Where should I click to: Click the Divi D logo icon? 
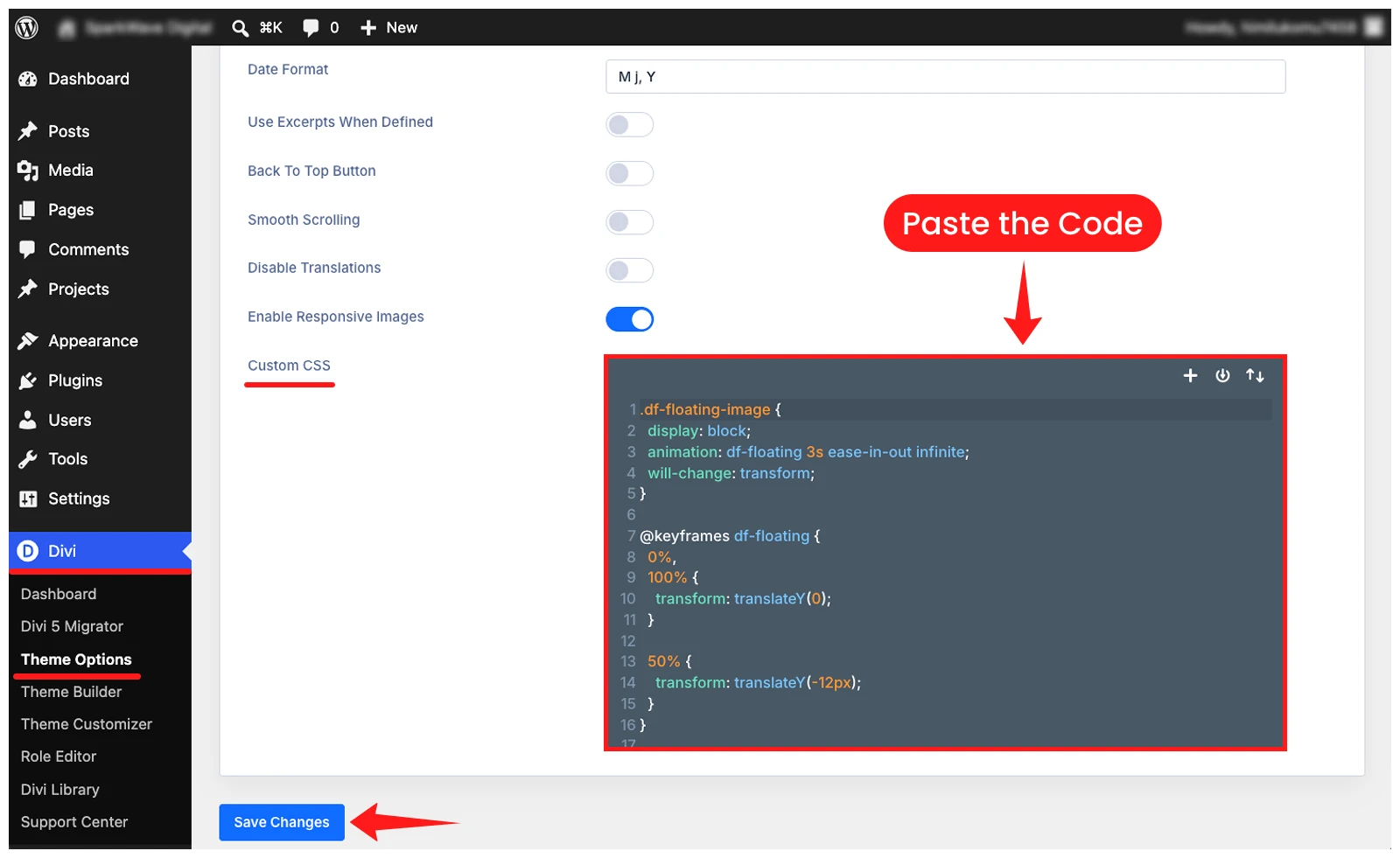(28, 551)
